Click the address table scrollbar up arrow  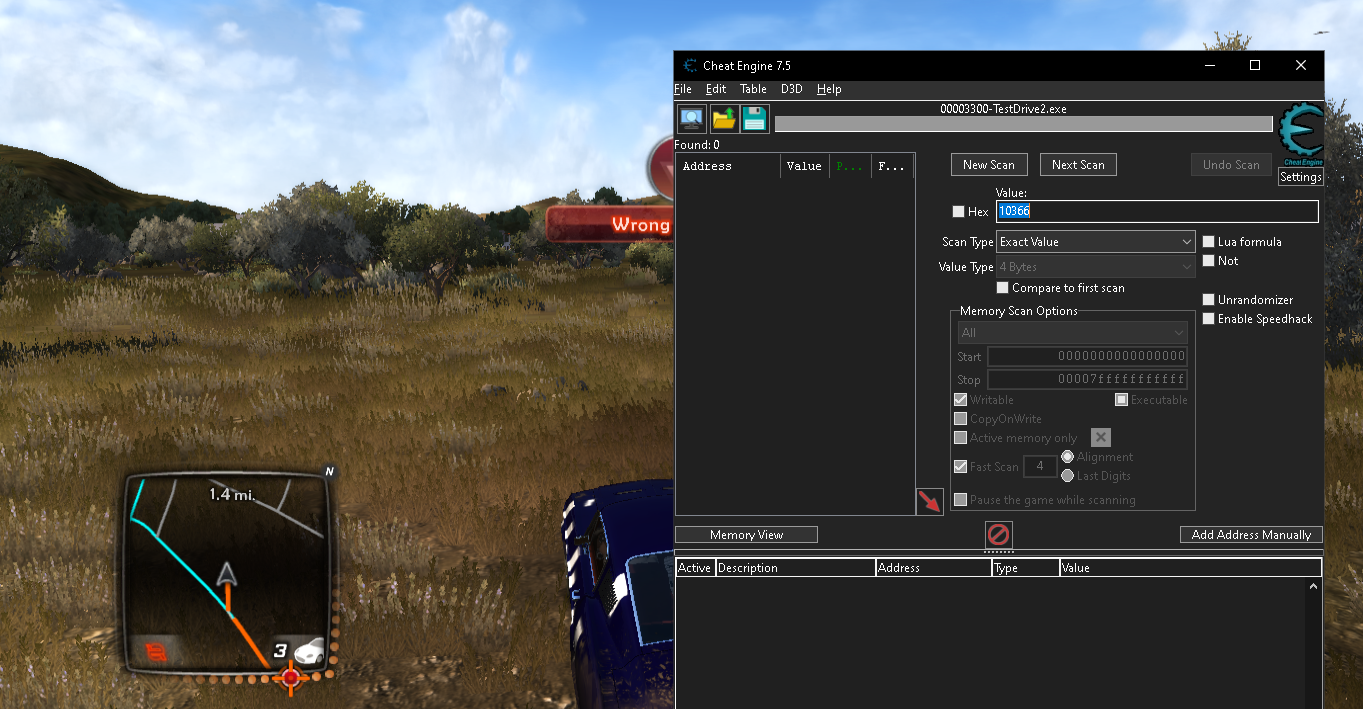pyautogui.click(x=1314, y=587)
